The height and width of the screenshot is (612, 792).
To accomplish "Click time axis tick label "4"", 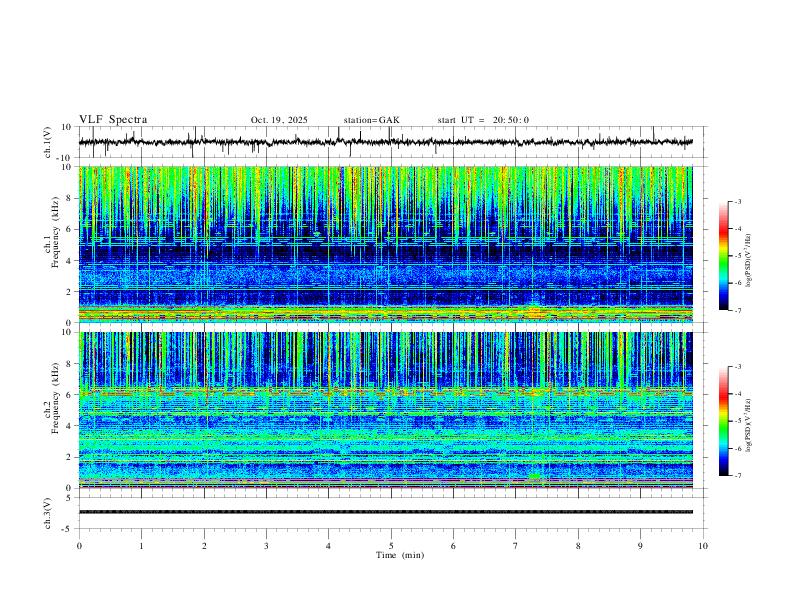I will point(328,546).
